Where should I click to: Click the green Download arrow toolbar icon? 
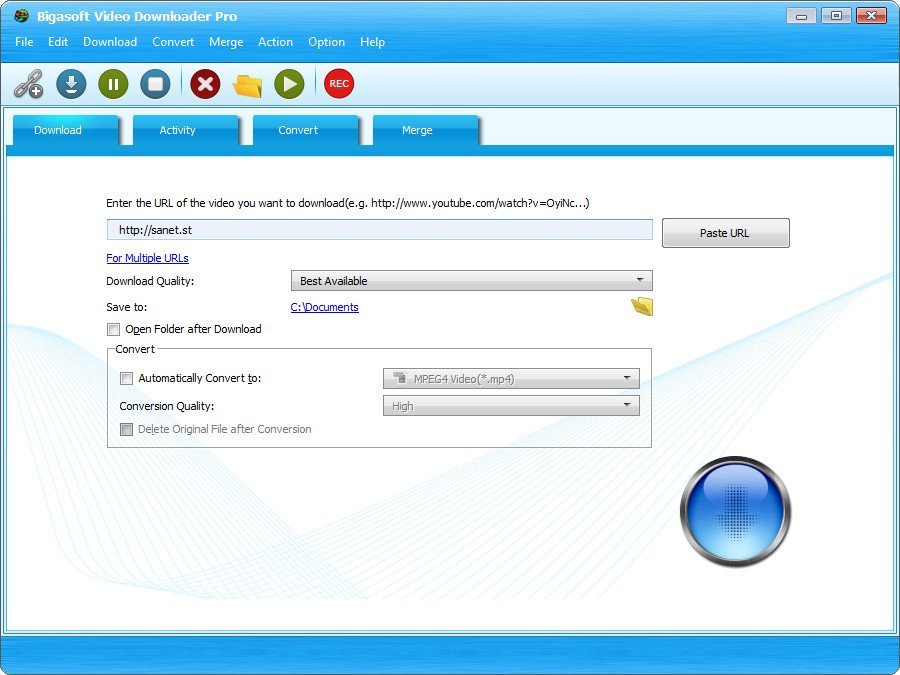[70, 84]
